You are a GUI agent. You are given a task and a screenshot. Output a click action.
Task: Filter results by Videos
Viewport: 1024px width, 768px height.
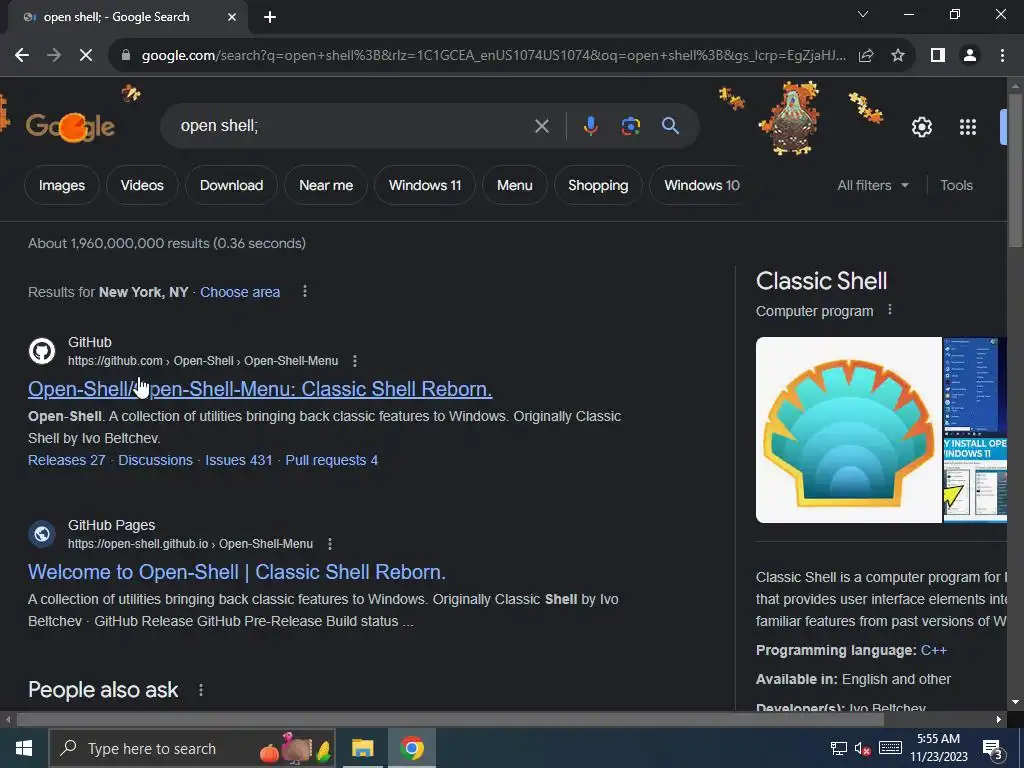(x=142, y=185)
